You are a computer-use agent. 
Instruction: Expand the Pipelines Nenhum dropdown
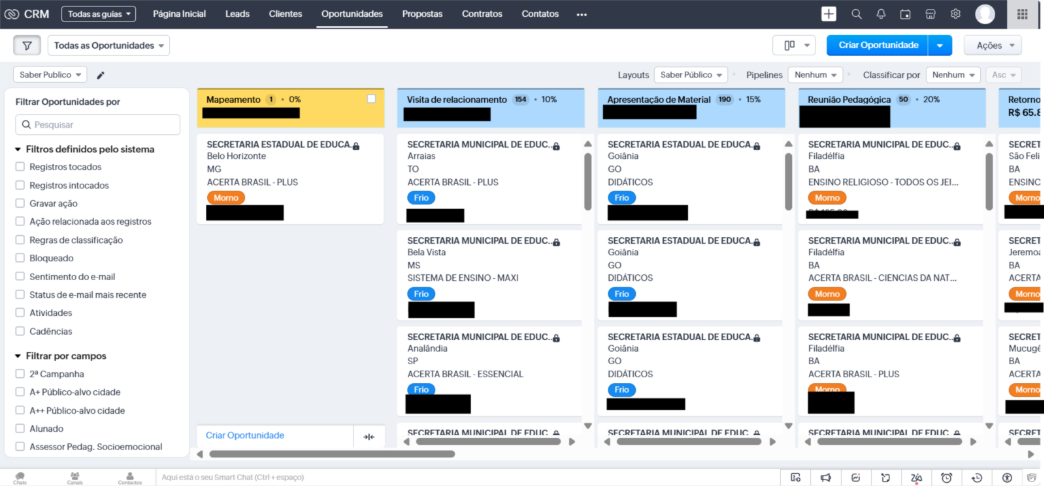(816, 75)
